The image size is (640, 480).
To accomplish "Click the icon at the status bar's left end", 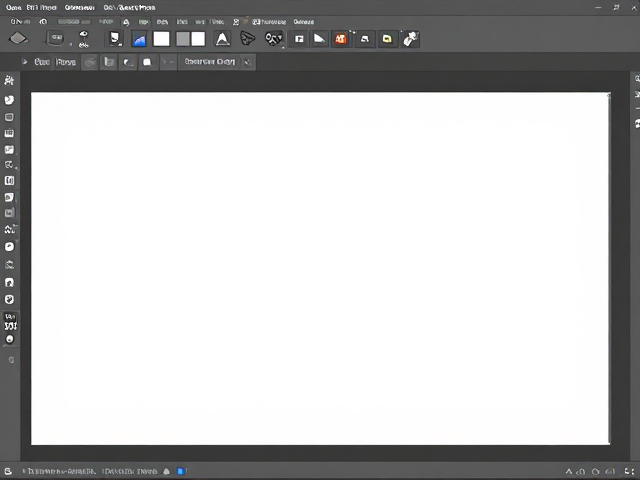I will pos(8,471).
